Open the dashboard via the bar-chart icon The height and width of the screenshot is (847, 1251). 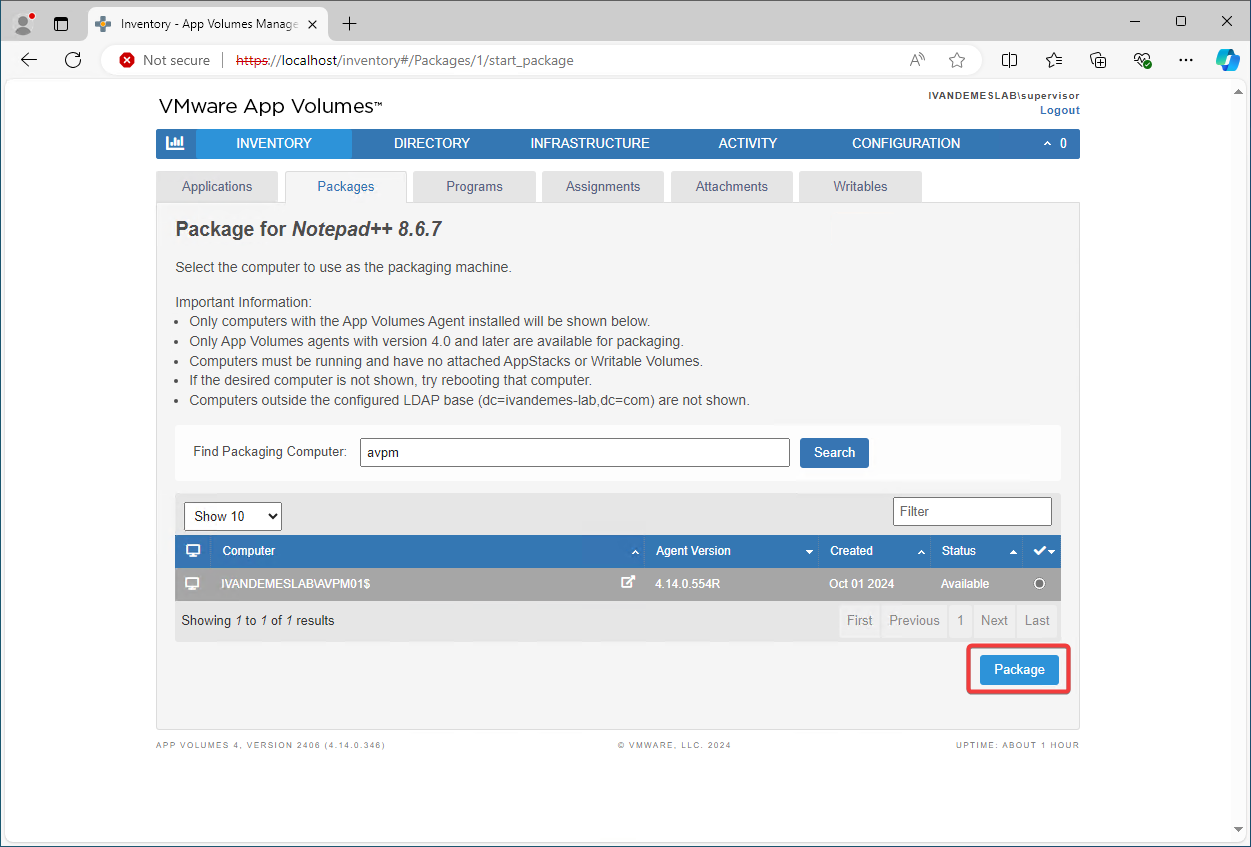point(176,143)
